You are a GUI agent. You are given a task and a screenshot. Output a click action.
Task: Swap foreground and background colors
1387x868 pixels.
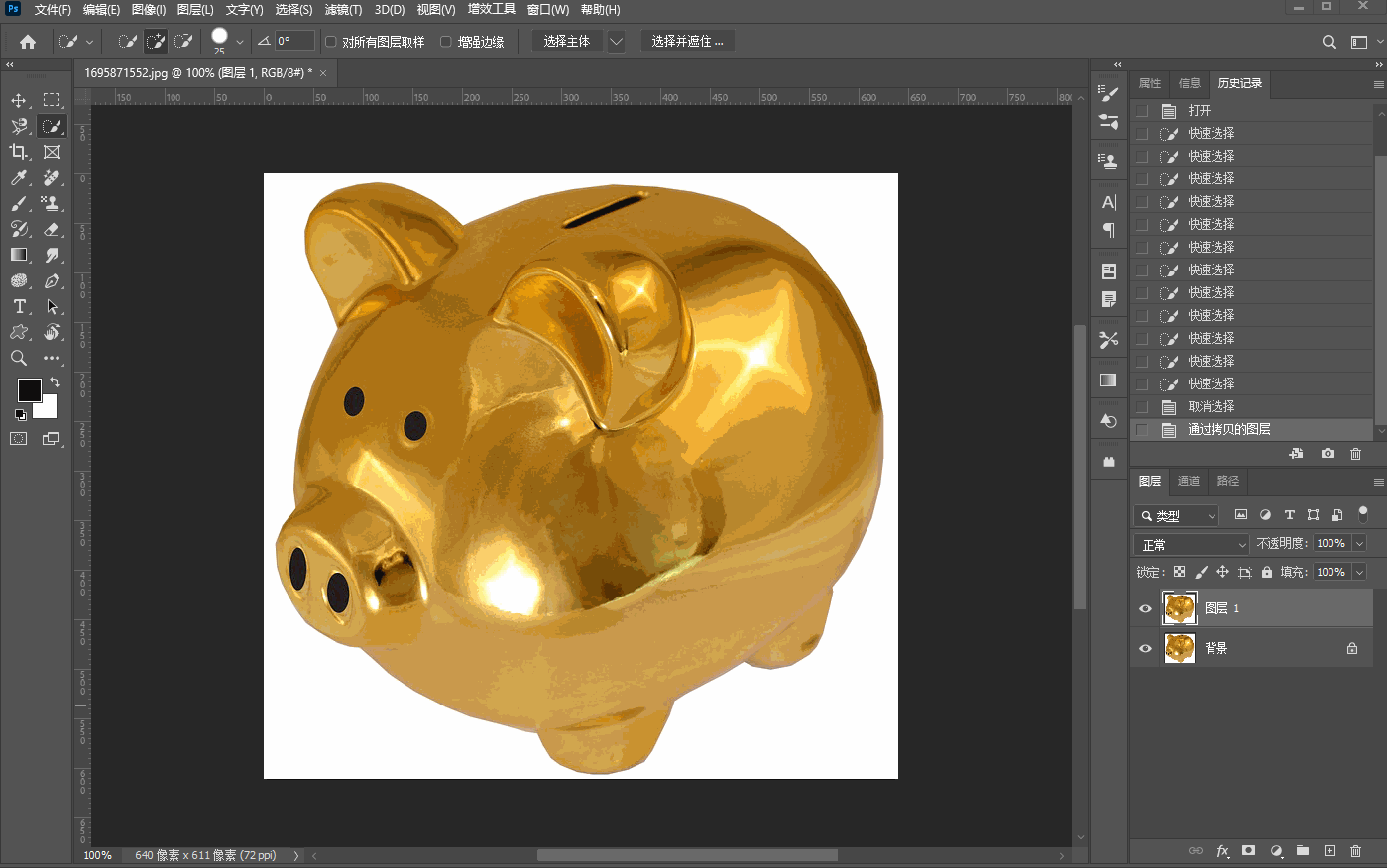55,382
